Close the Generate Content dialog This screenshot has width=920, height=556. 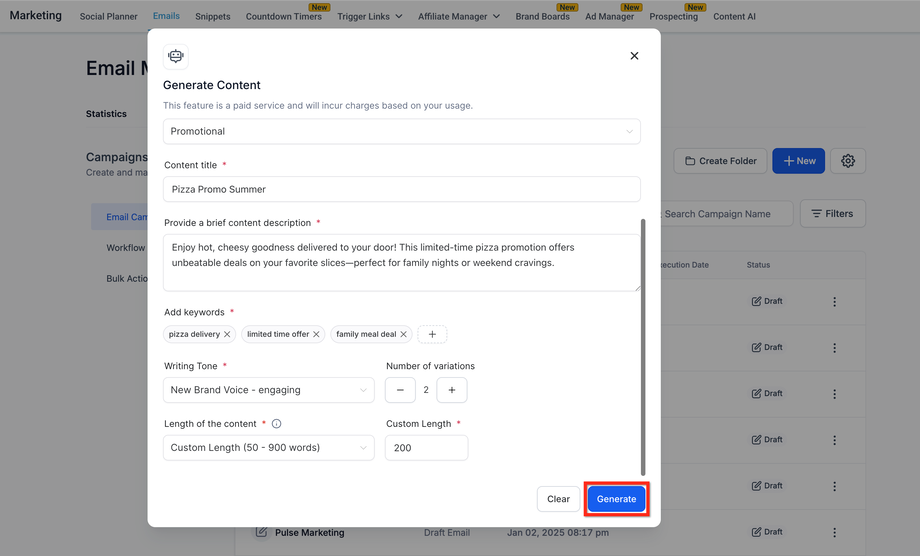click(634, 56)
